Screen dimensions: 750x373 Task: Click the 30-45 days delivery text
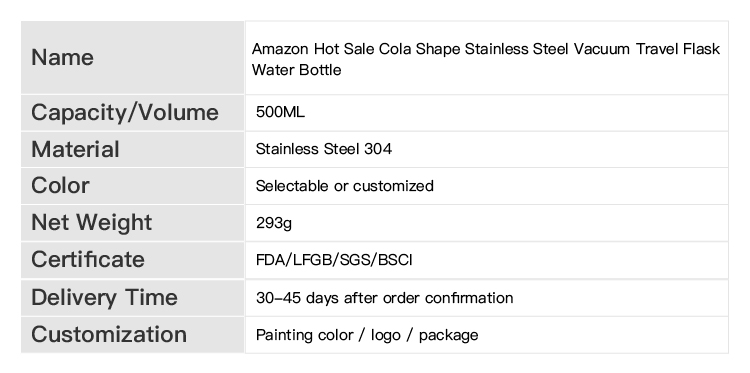tap(385, 297)
